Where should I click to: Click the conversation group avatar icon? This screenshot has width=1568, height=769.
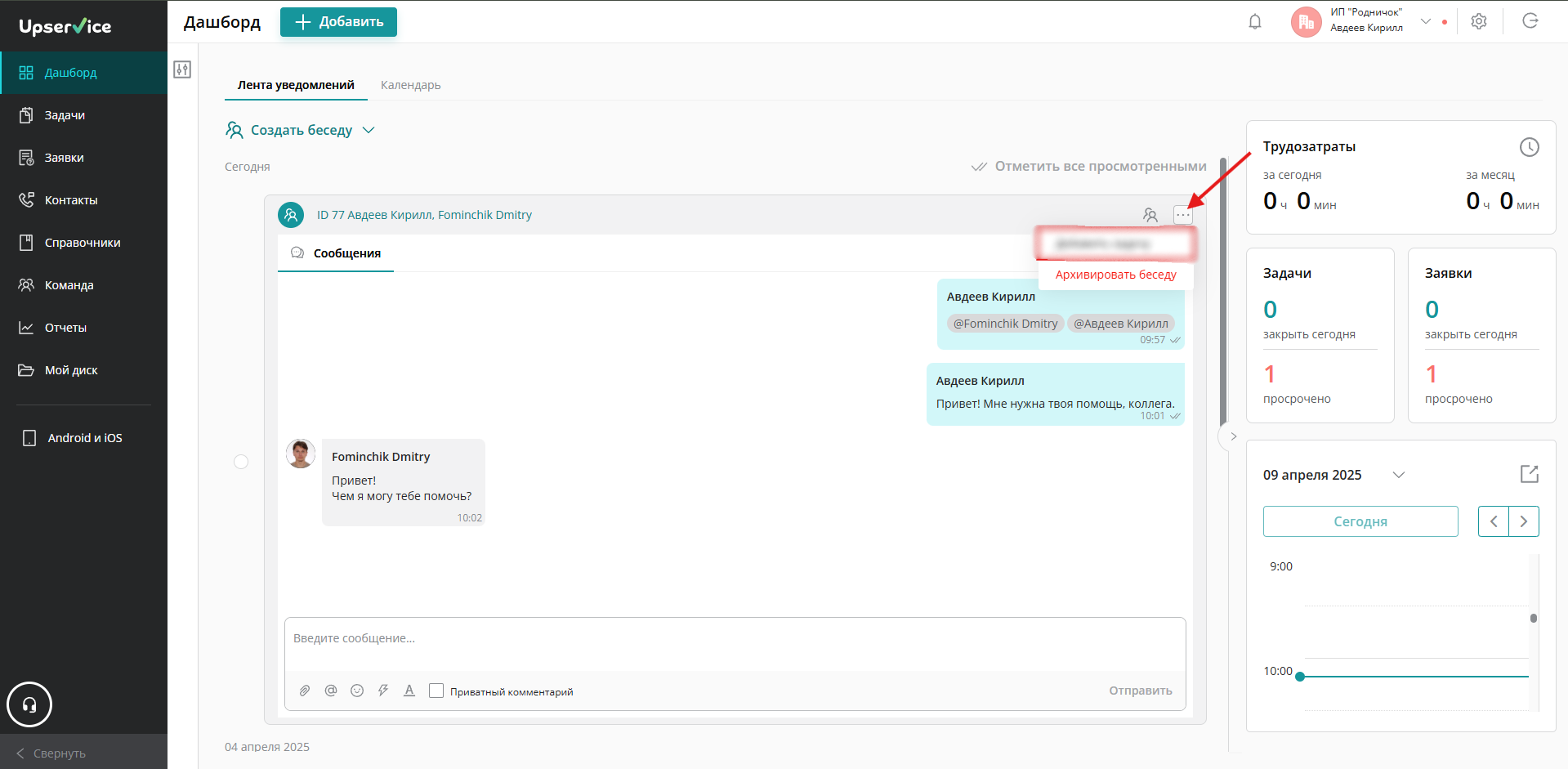pyautogui.click(x=291, y=215)
